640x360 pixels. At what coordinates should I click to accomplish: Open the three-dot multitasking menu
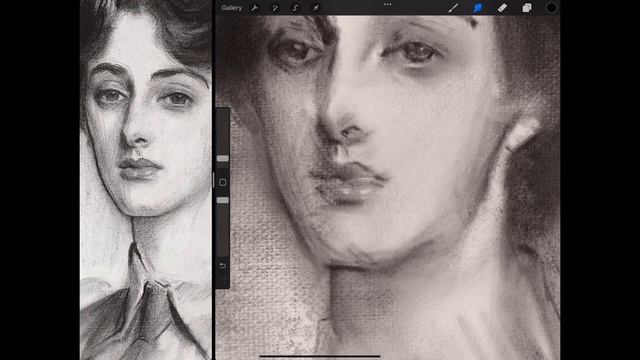(388, 4)
